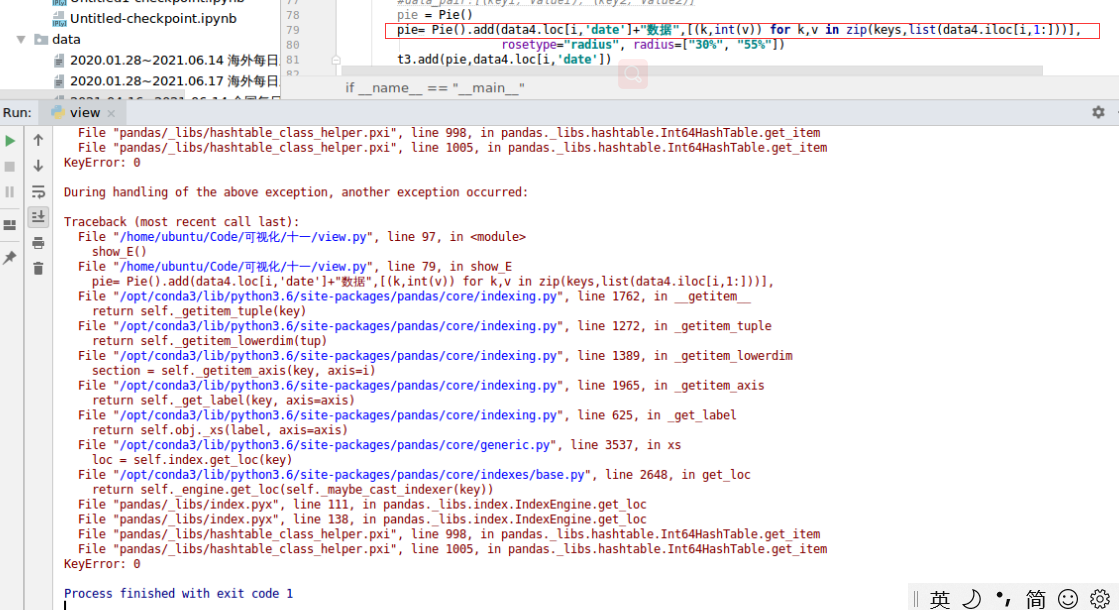Toggle Scroll to the End in console
The image size is (1119, 610).
pos(38,217)
